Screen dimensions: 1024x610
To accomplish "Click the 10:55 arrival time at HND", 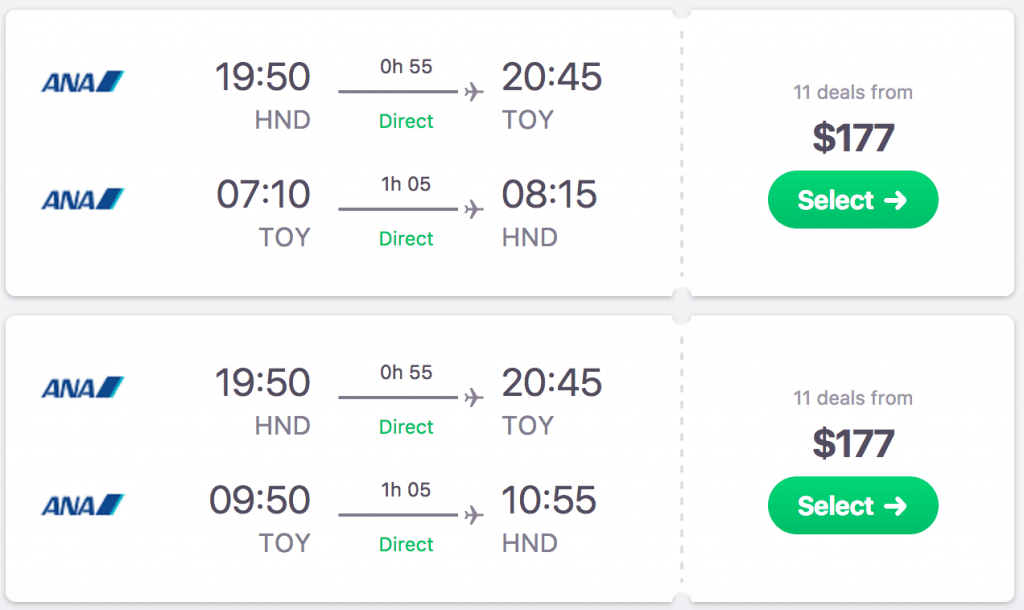I will coord(549,500).
